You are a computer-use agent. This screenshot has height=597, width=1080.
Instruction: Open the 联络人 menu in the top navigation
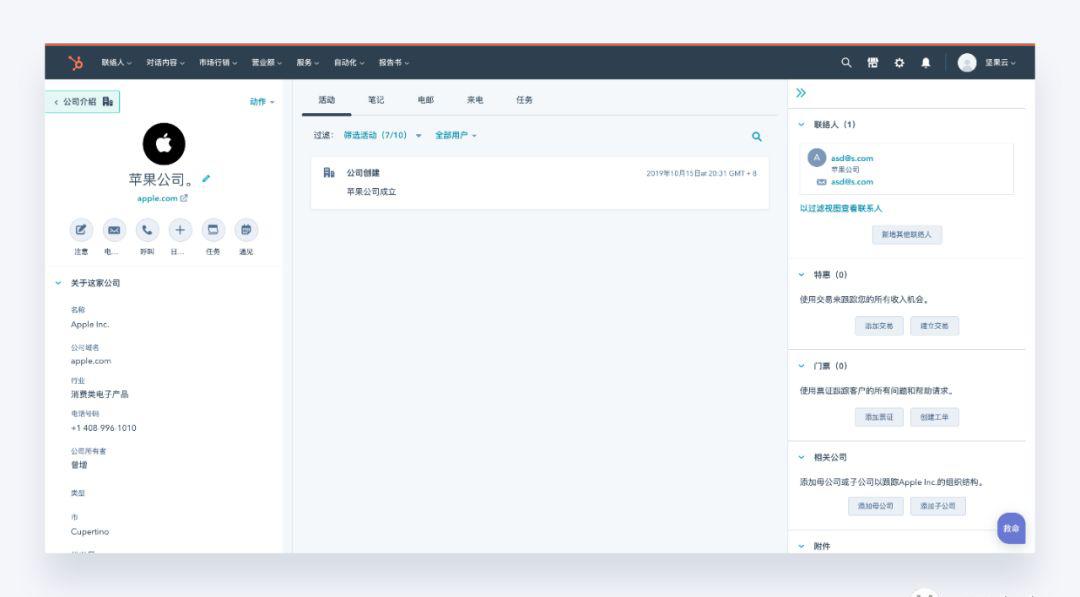coord(116,63)
